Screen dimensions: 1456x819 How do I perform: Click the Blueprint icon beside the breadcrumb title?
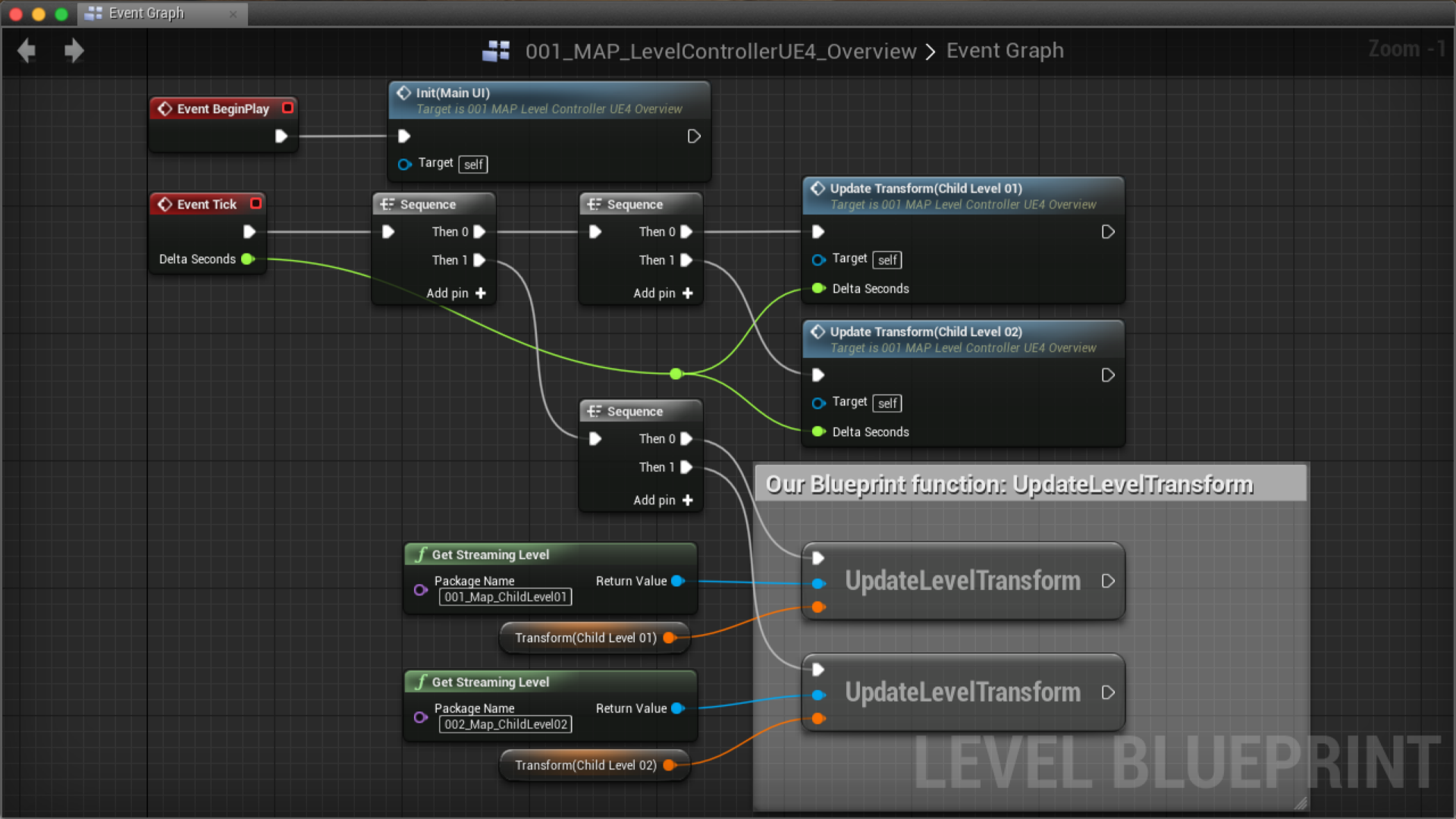[x=496, y=51]
